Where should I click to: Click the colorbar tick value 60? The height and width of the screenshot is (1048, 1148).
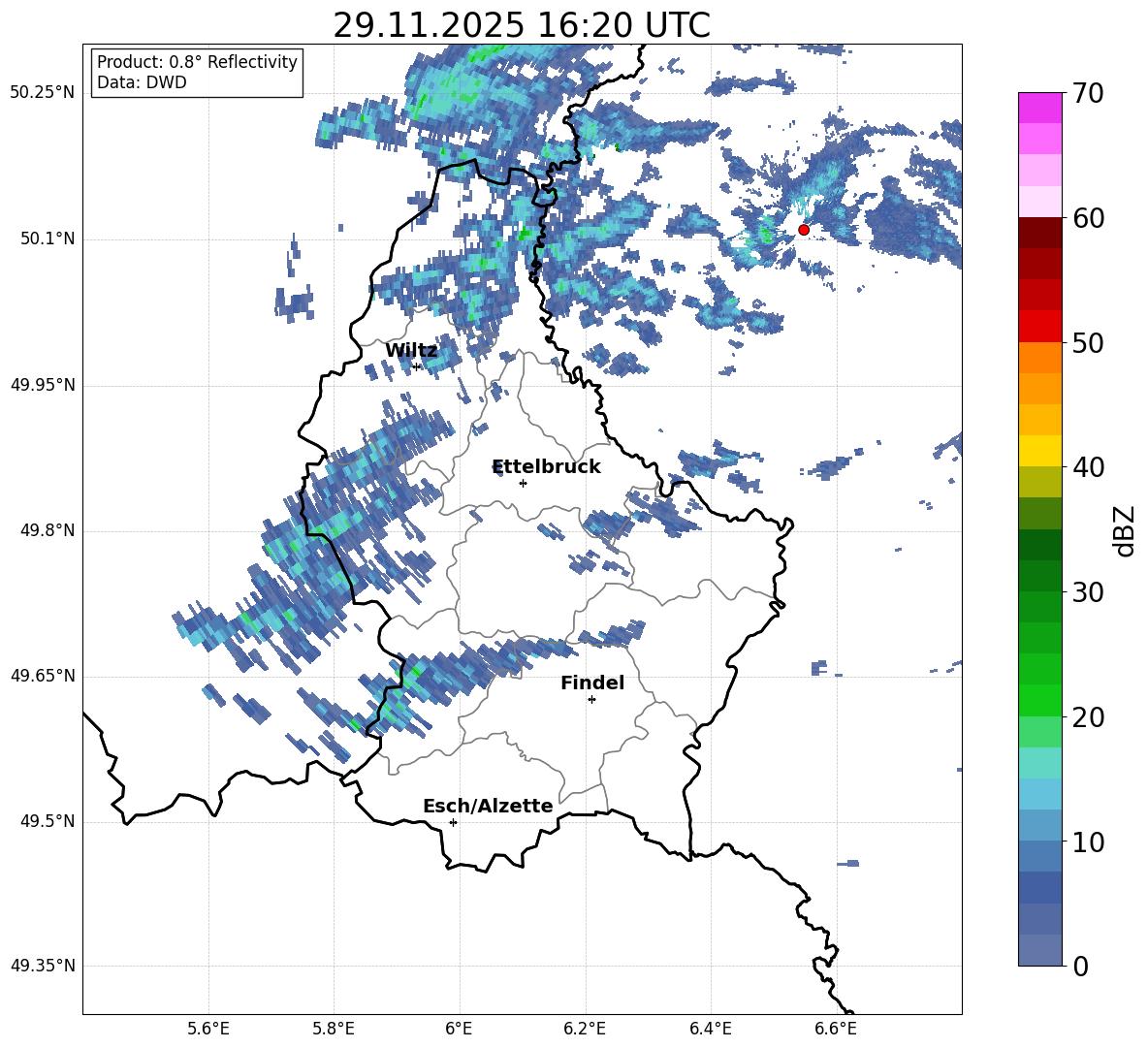pyautogui.click(x=1088, y=218)
